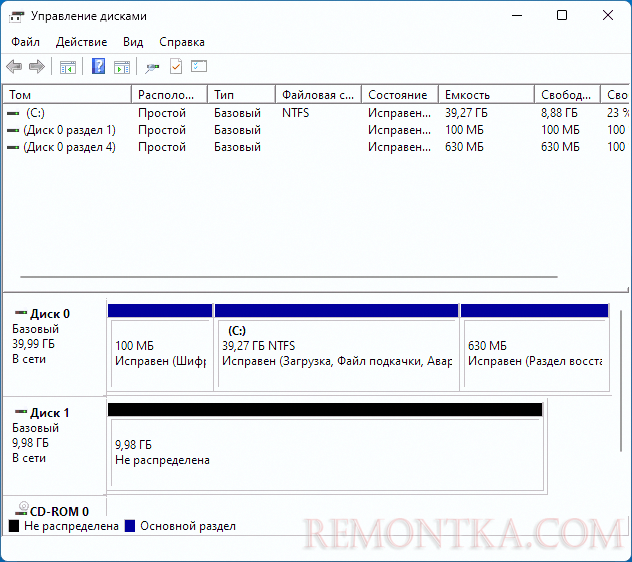The image size is (632, 562).
Task: Click the checklist view toolbar icon
Action: pyautogui.click(x=199, y=66)
